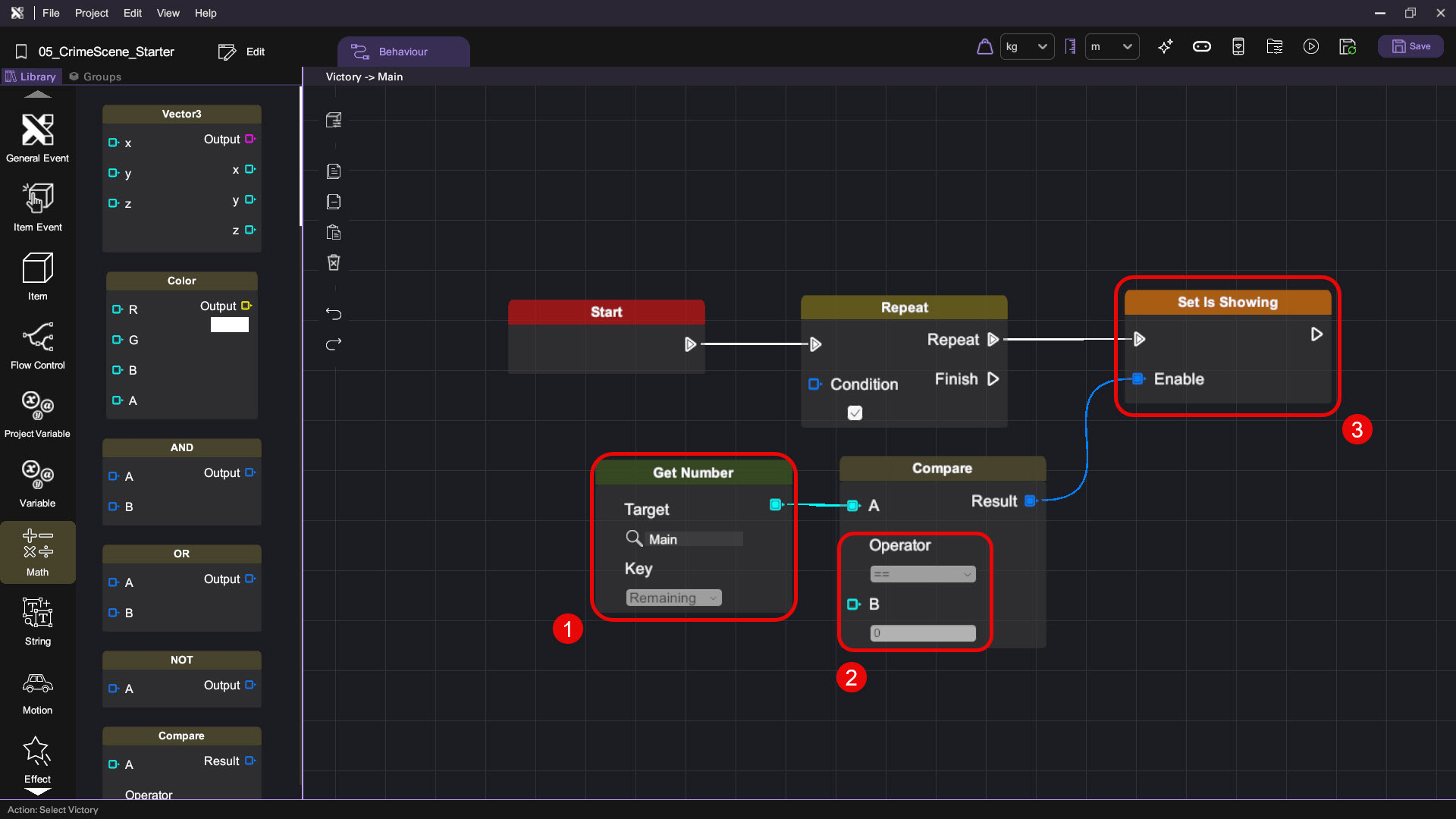Click the Save button
Viewport: 1456px width, 819px height.
point(1410,46)
